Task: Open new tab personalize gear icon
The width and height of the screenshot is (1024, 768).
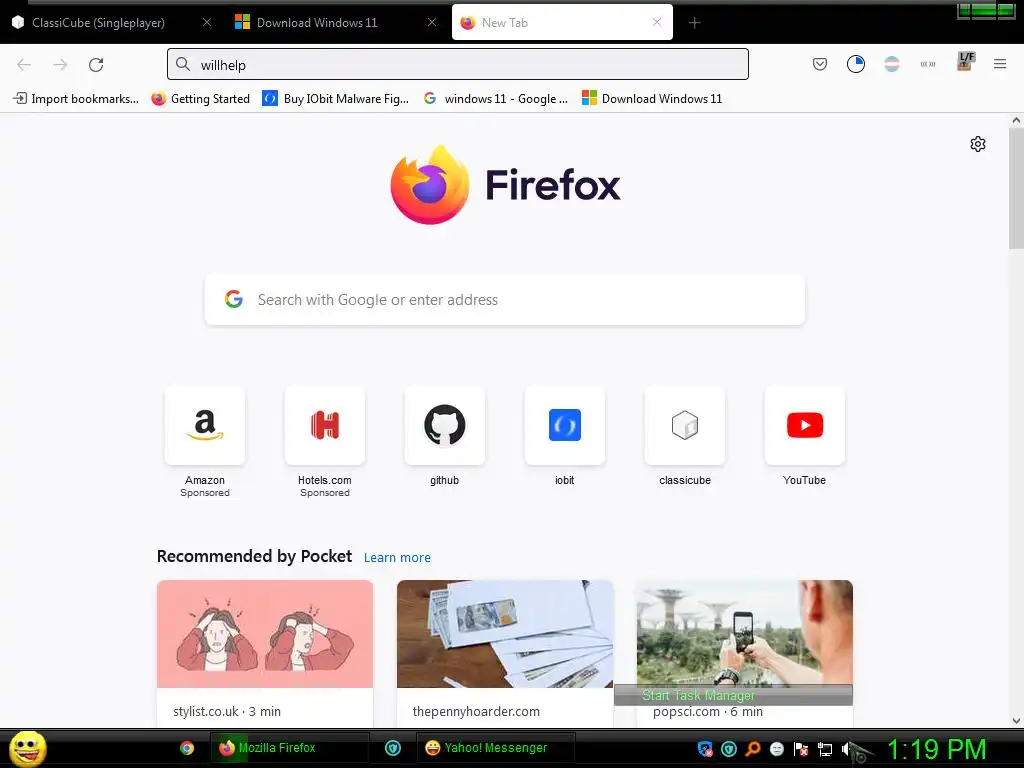Action: pos(978,144)
